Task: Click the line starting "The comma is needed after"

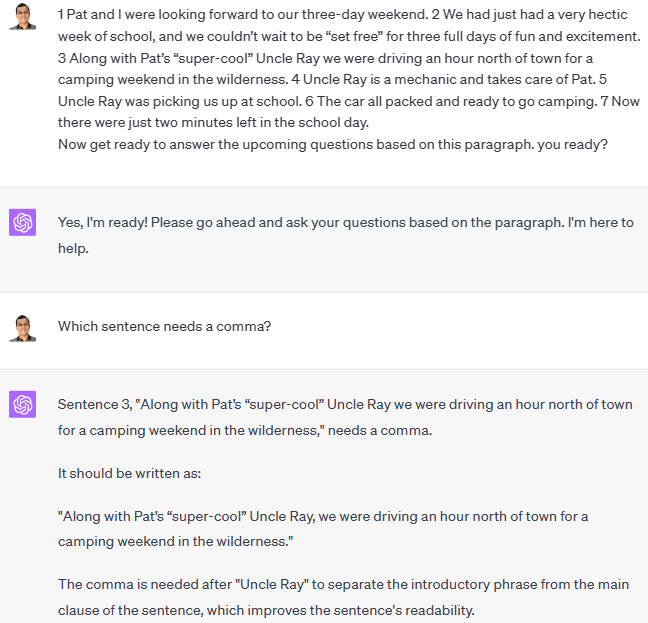Action: coord(343,585)
